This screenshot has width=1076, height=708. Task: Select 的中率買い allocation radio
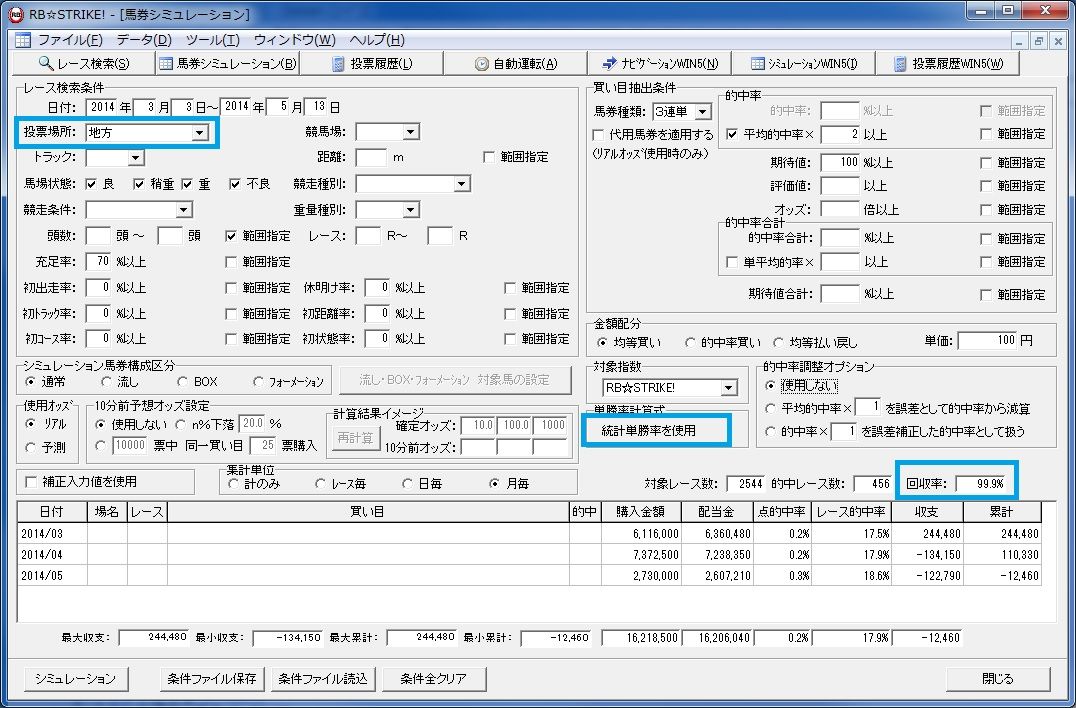click(690, 342)
